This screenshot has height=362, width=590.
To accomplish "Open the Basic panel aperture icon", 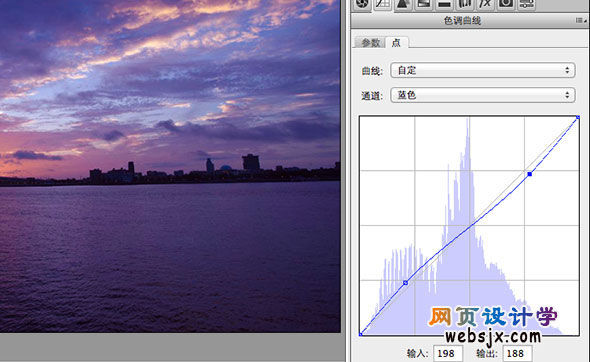I will coord(362,5).
